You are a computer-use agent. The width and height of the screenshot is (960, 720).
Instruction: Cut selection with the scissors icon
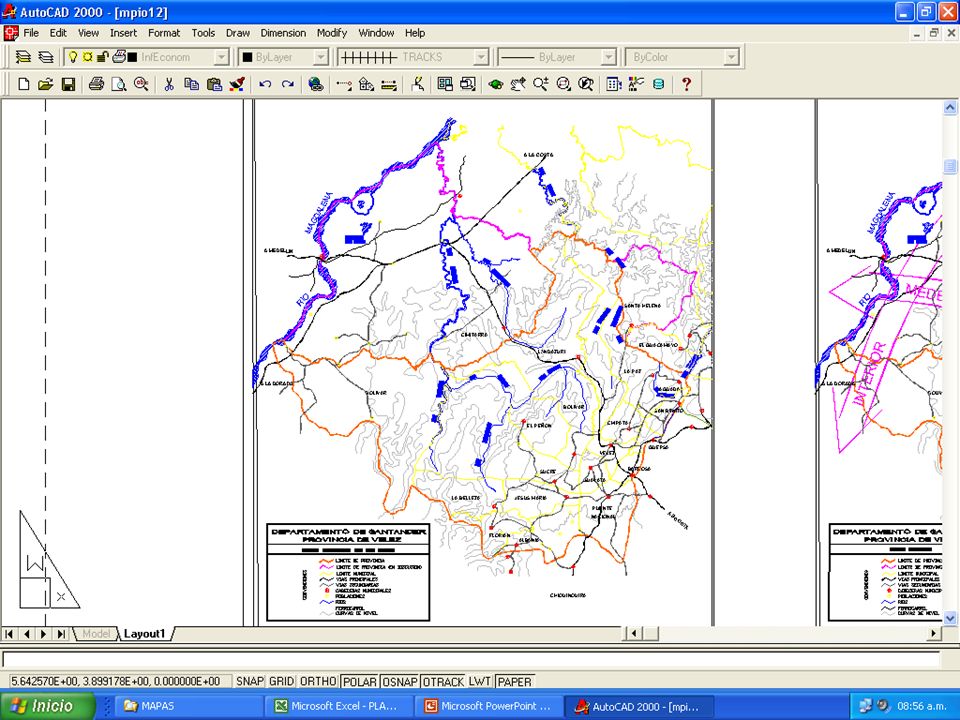point(169,84)
